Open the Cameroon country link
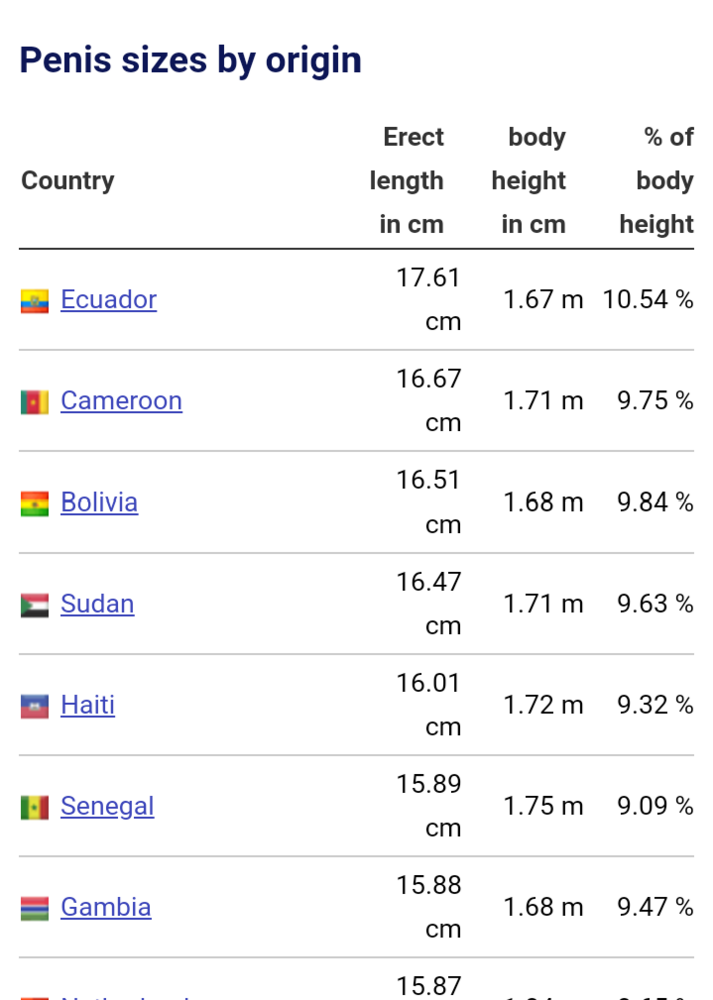 (121, 401)
